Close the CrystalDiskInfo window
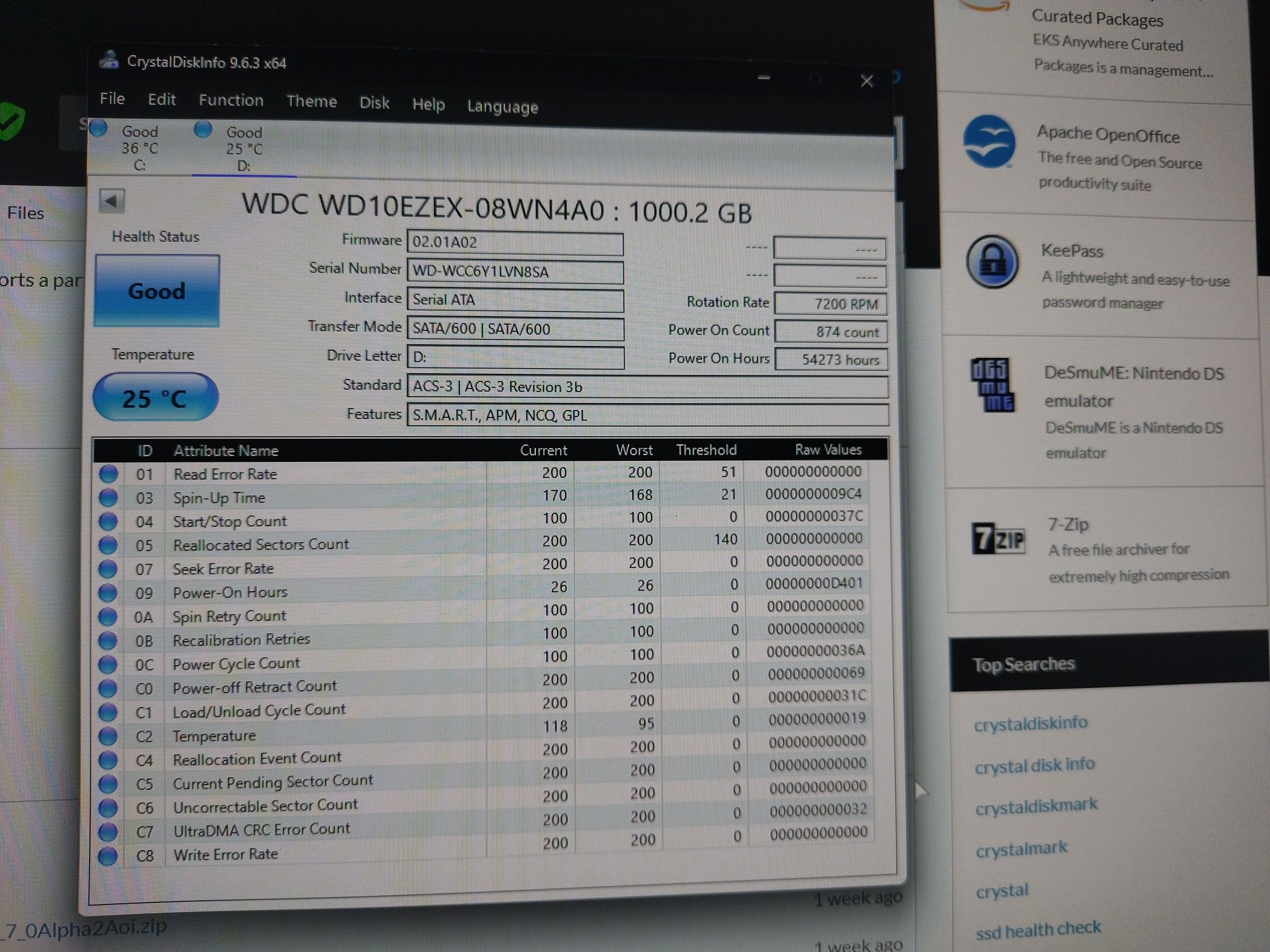Viewport: 1270px width, 952px height. (x=867, y=81)
